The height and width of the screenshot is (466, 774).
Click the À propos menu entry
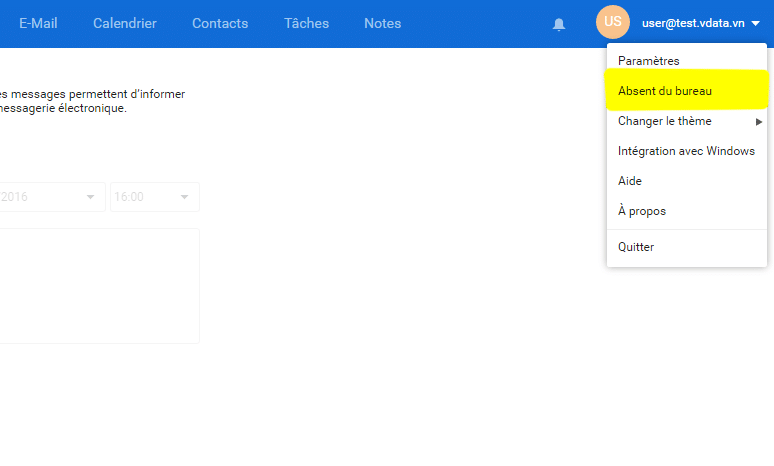tap(642, 211)
